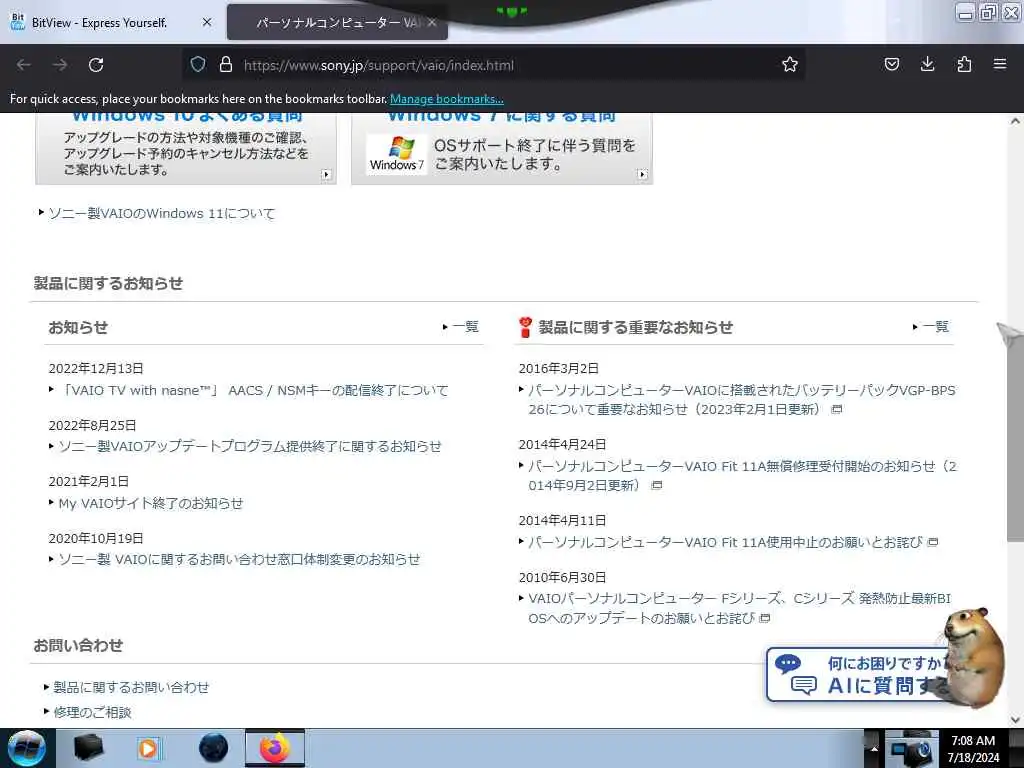The image size is (1024, 768).
Task: Show hidden system tray icons arrow
Action: 873,749
